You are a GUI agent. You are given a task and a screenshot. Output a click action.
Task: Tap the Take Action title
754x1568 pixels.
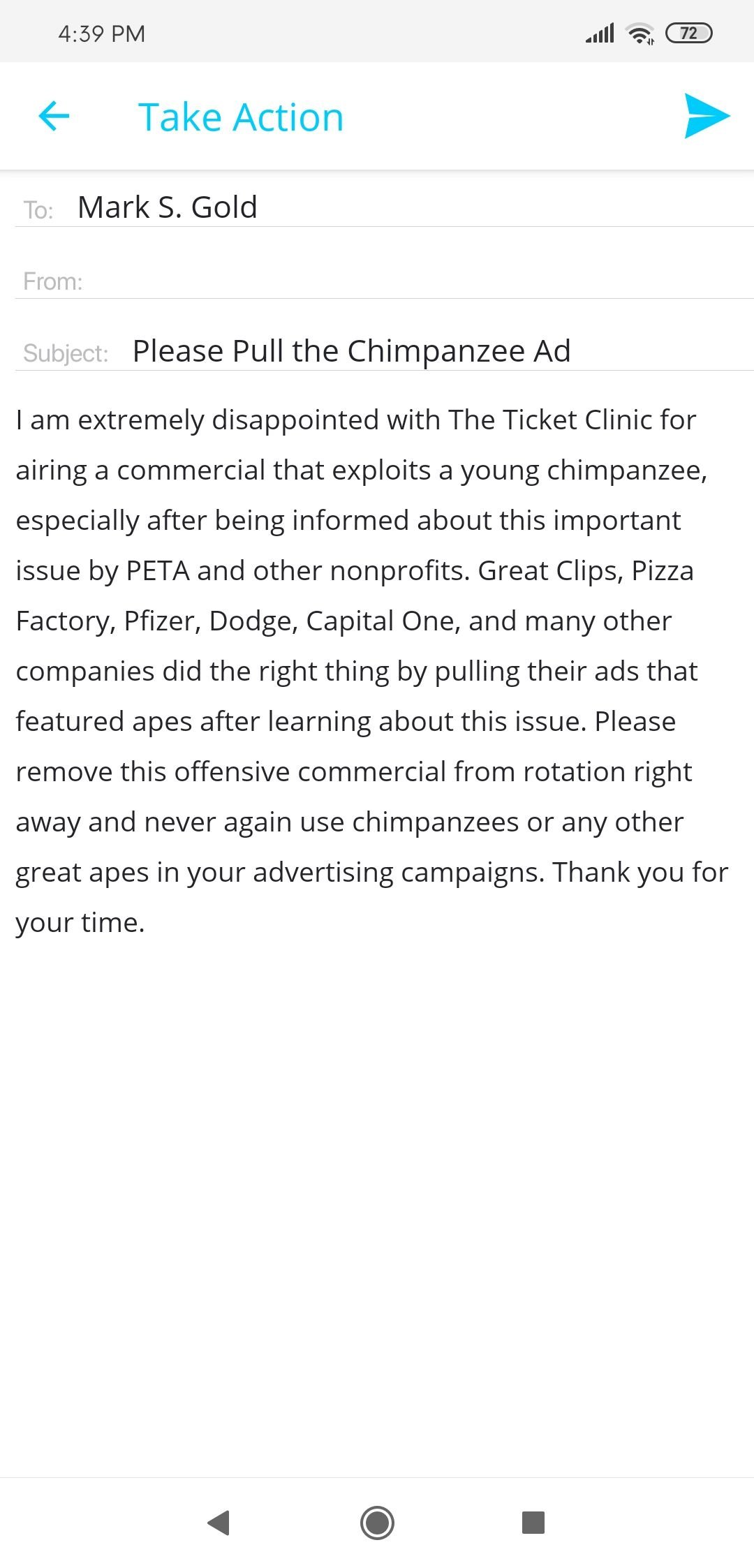pos(241,117)
